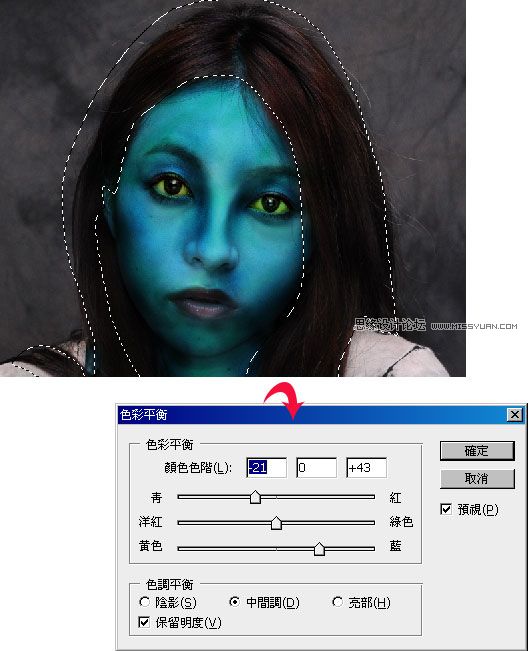Image resolution: width=528 pixels, height=651 pixels.
Task: Toggle the 預視(P) checkbox
Action: point(446,509)
